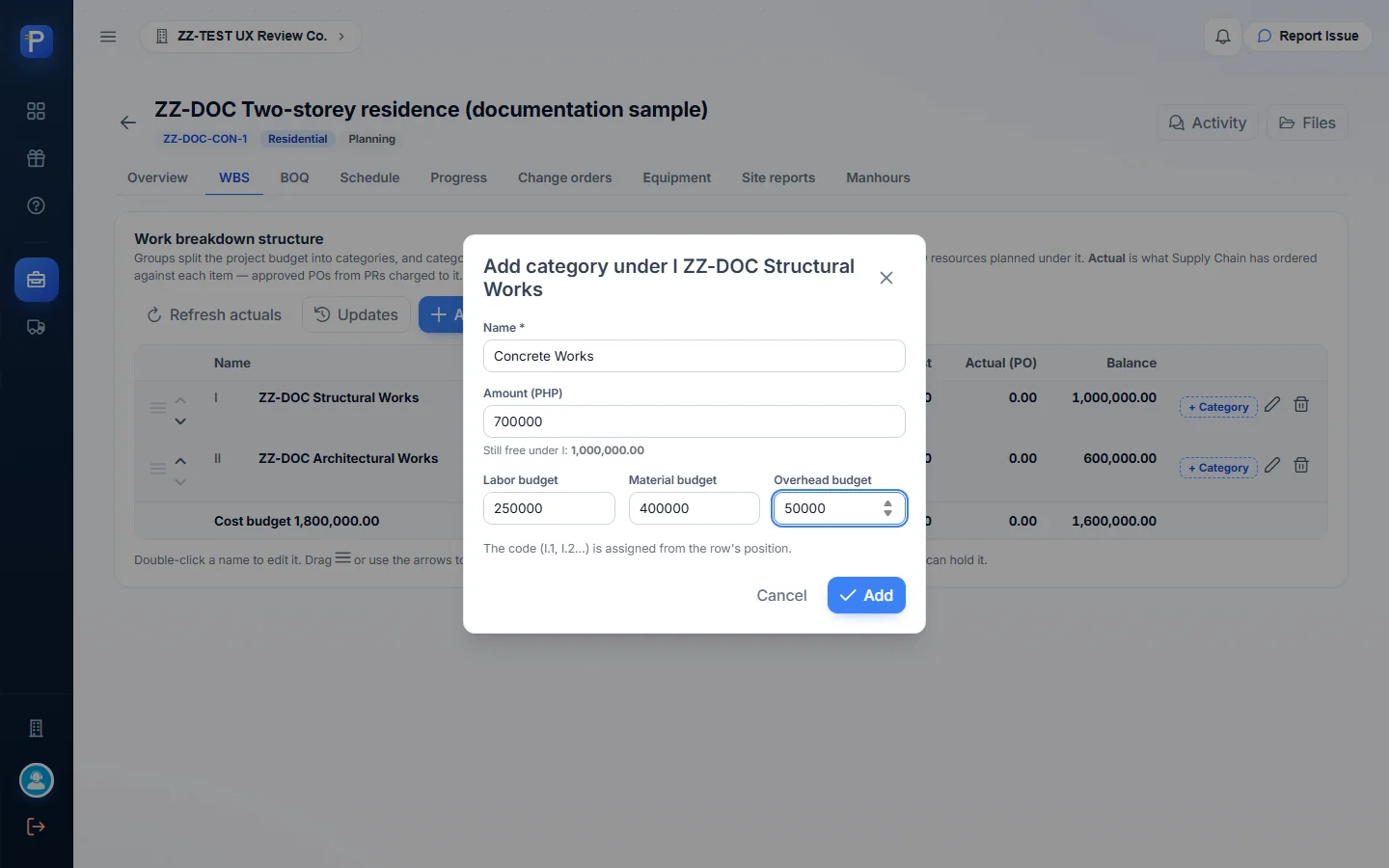The image size is (1389, 868).
Task: Switch to the BOQ tab
Action: coord(294,177)
